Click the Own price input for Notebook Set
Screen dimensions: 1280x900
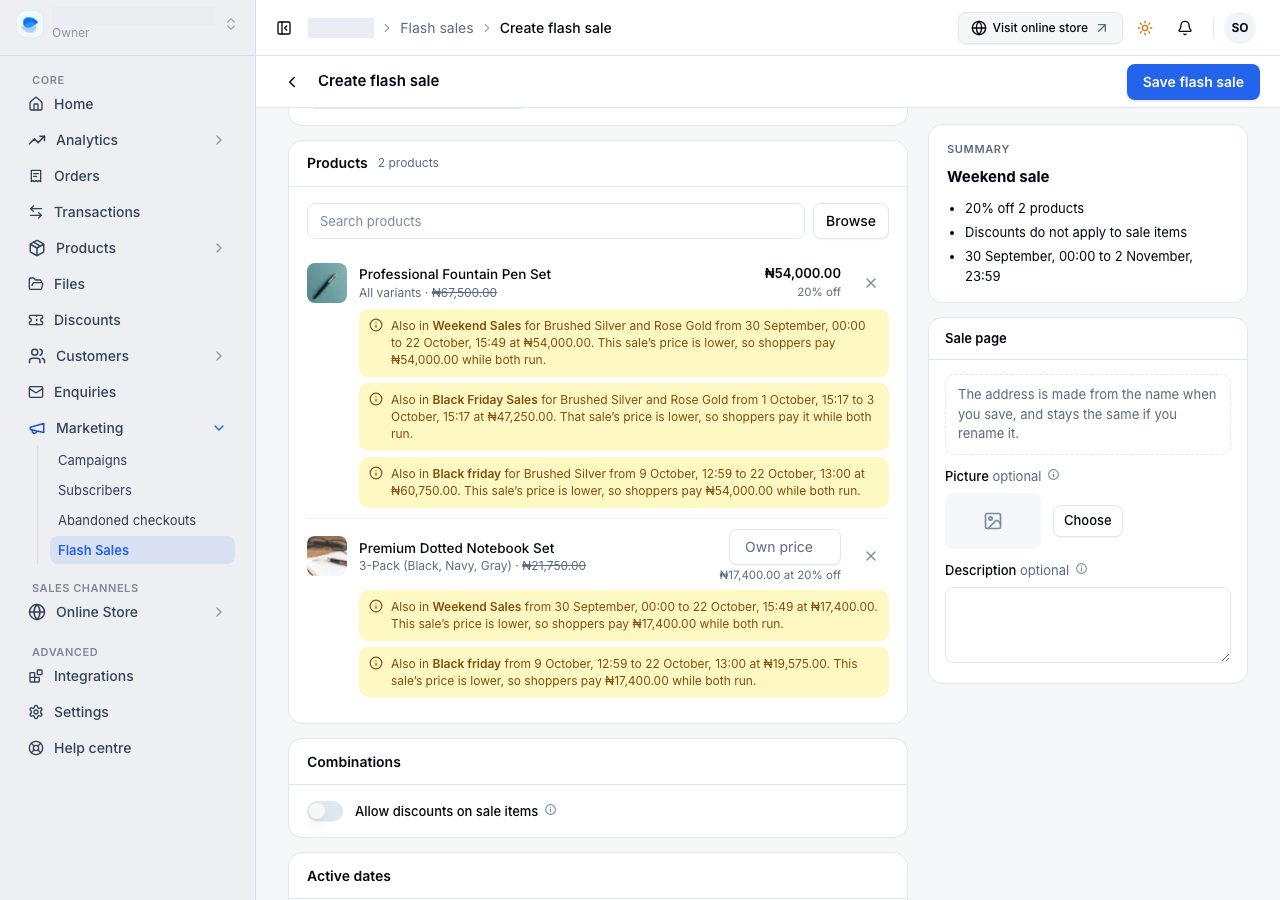(x=785, y=547)
